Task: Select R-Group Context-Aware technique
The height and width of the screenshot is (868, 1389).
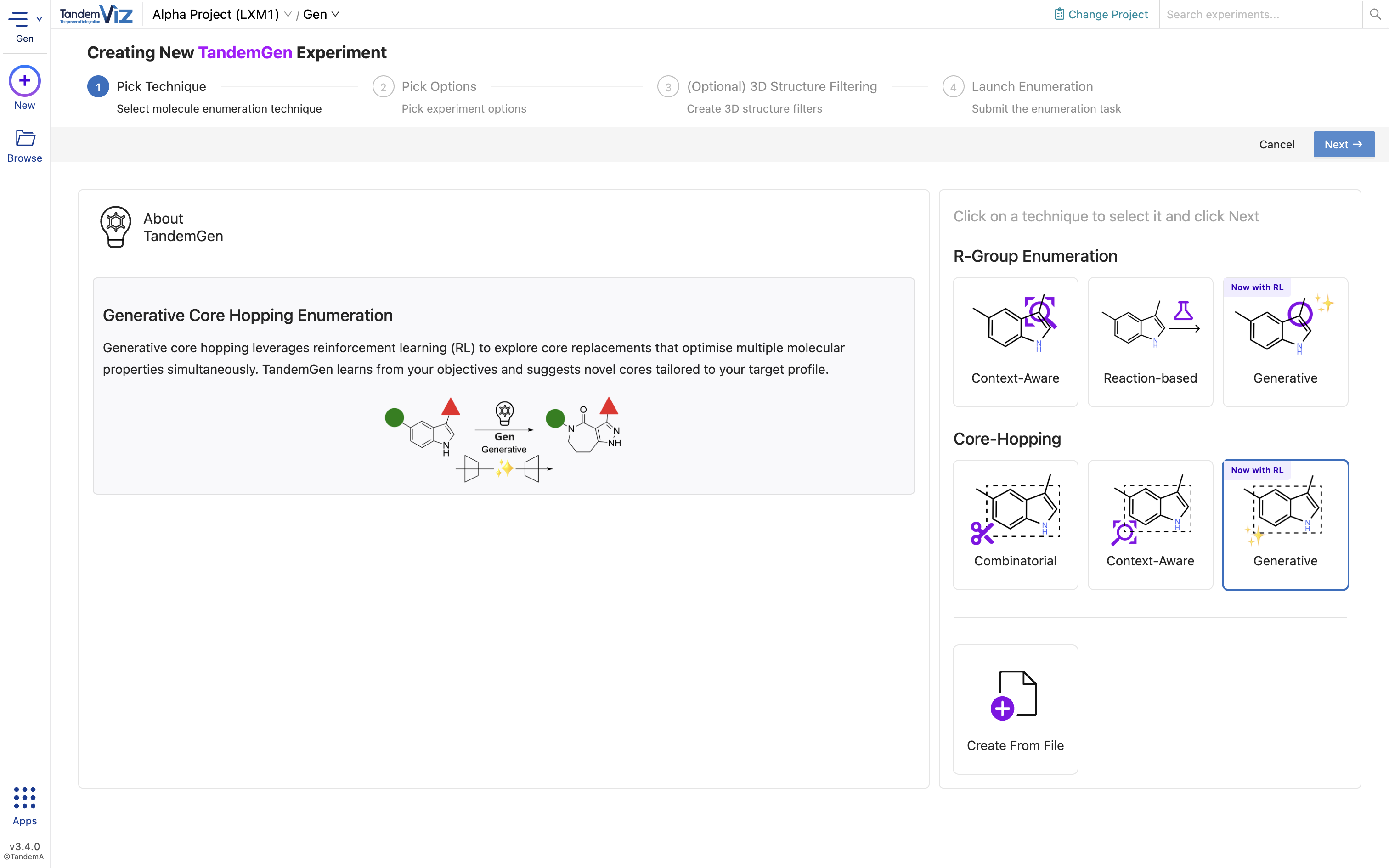Action: coord(1016,342)
